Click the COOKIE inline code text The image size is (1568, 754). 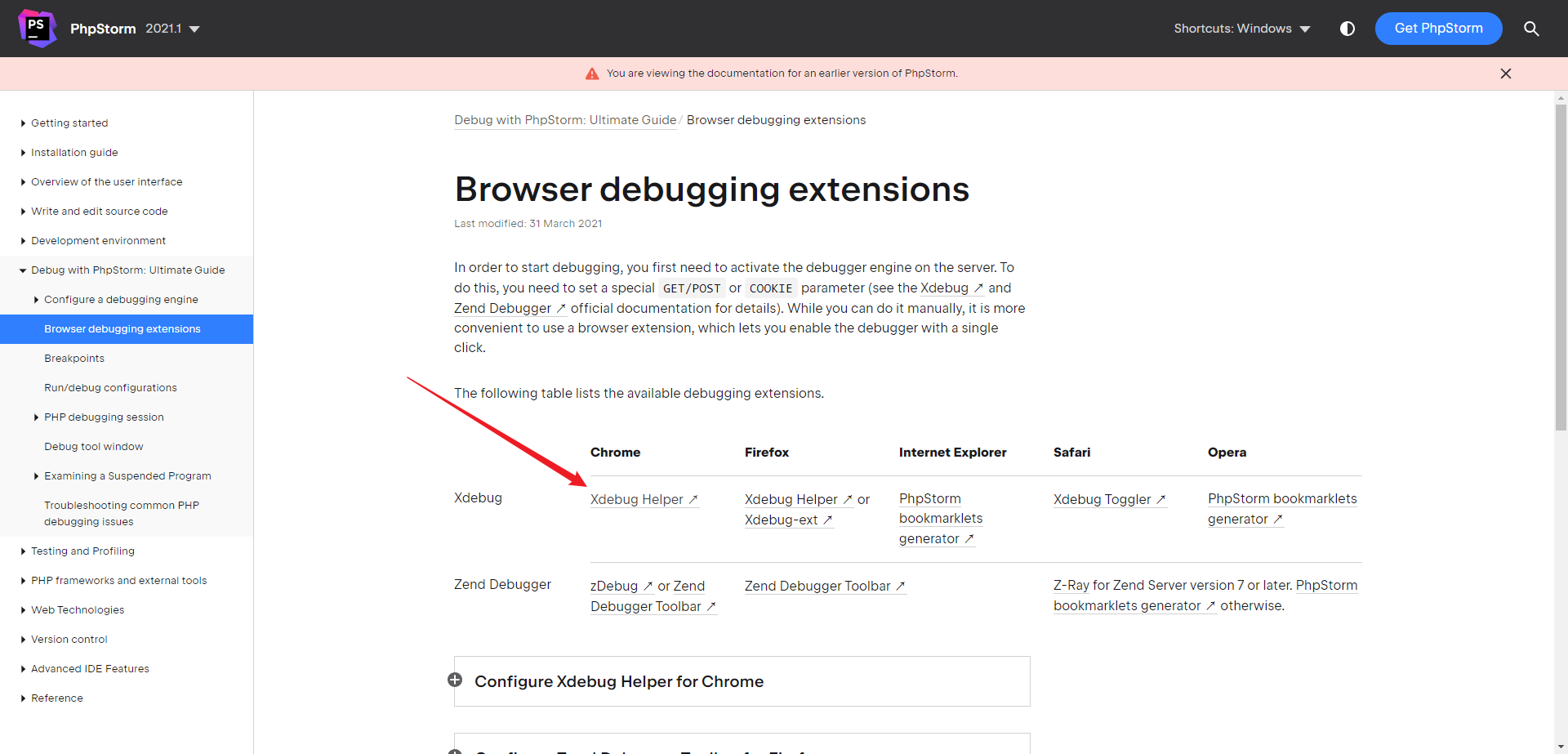(x=771, y=288)
